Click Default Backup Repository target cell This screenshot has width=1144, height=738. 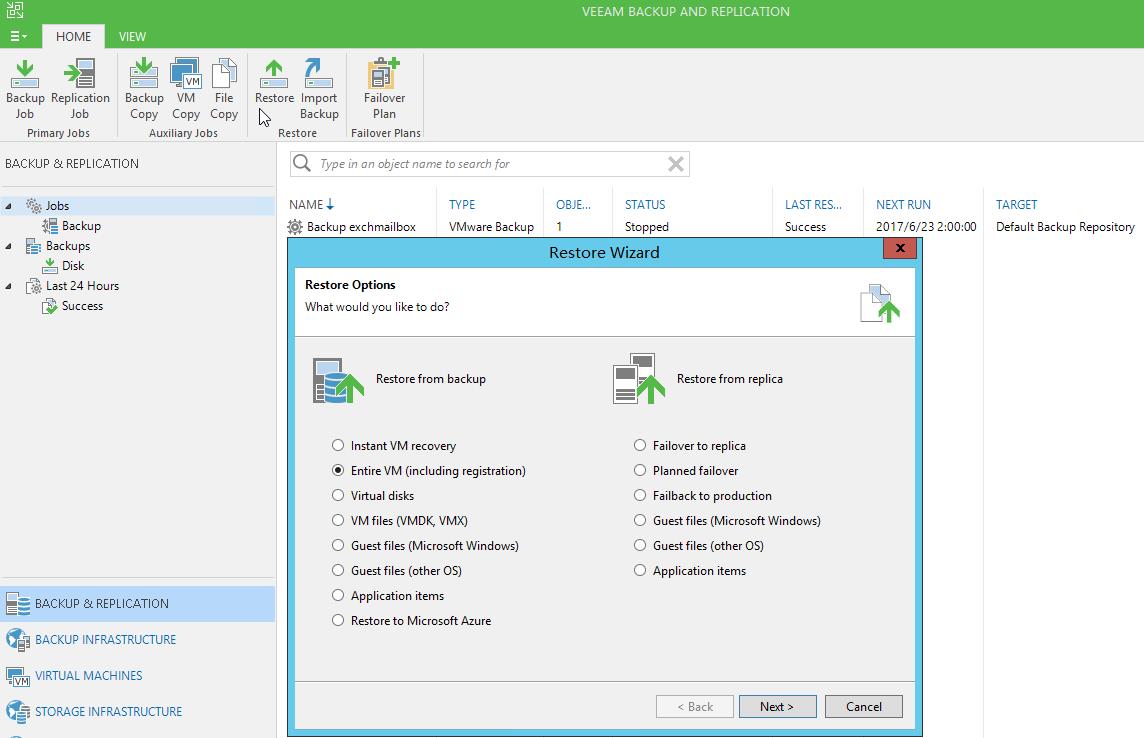point(1065,227)
